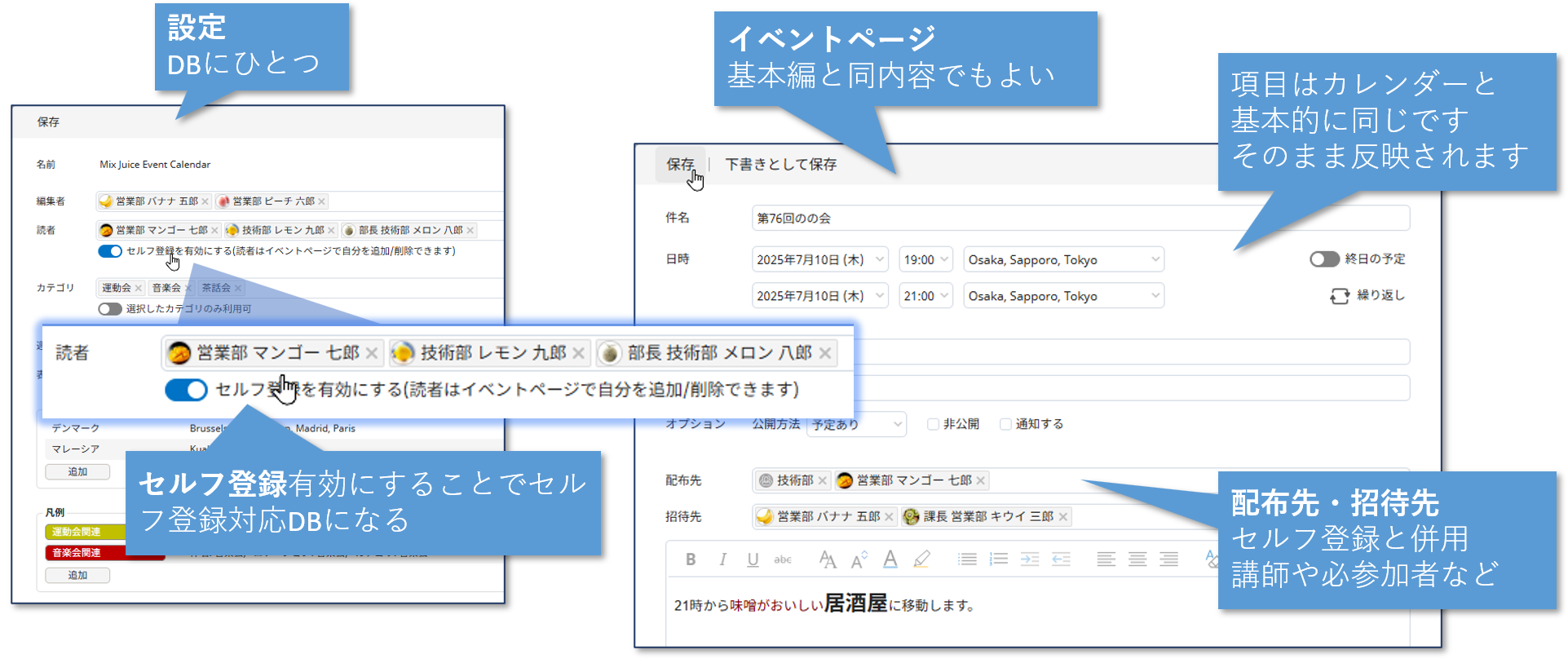Toggle bold formatting in the editor
The width and height of the screenshot is (1568, 672).
[x=691, y=559]
